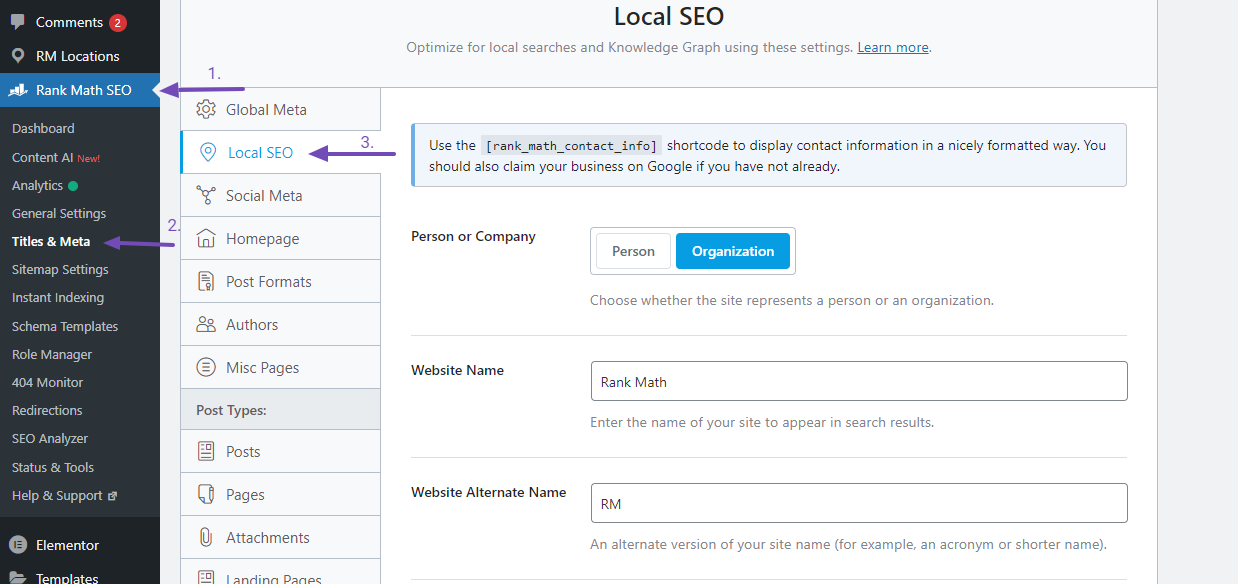Click the Global Meta gear icon

(x=206, y=109)
